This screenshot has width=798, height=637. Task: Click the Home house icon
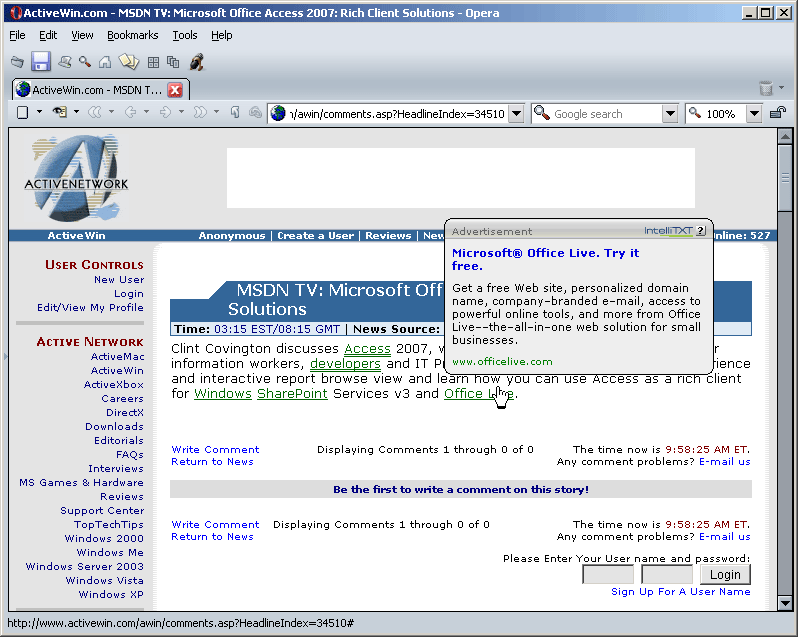(105, 62)
